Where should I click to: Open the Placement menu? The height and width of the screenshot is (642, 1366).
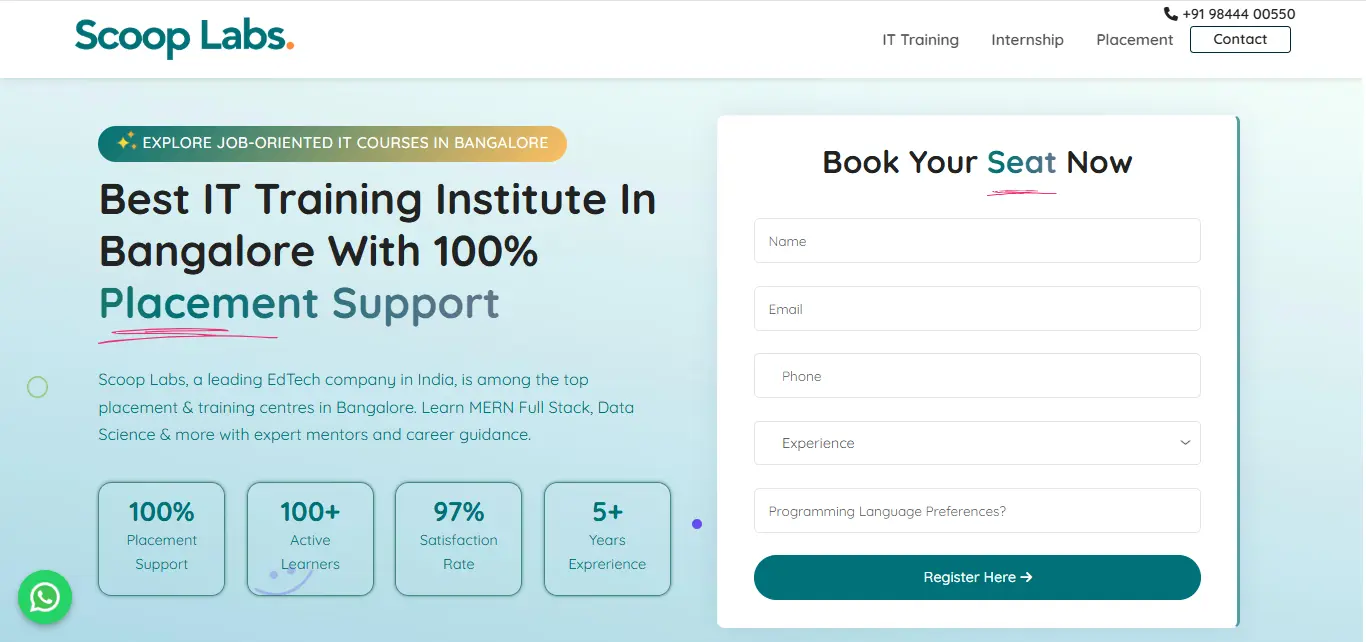(1134, 39)
